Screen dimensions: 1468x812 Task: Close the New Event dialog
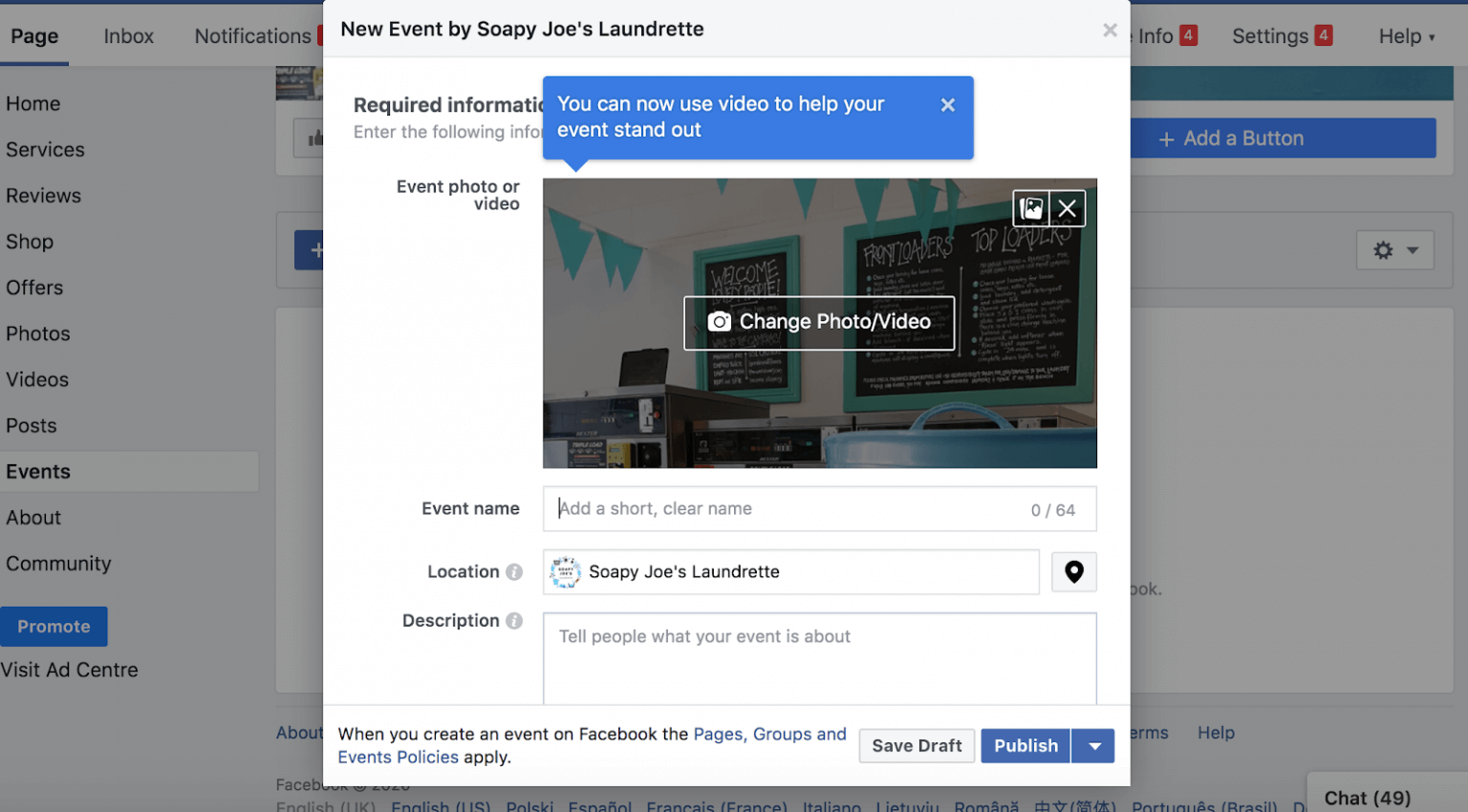point(1110,30)
